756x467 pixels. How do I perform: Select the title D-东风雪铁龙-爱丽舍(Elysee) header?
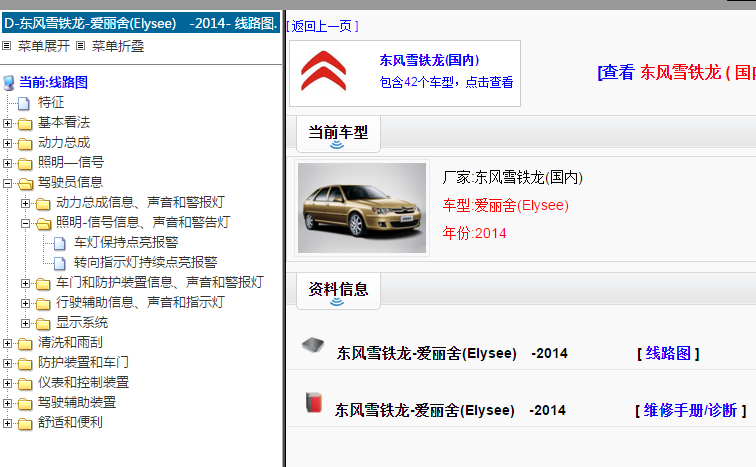click(141, 23)
